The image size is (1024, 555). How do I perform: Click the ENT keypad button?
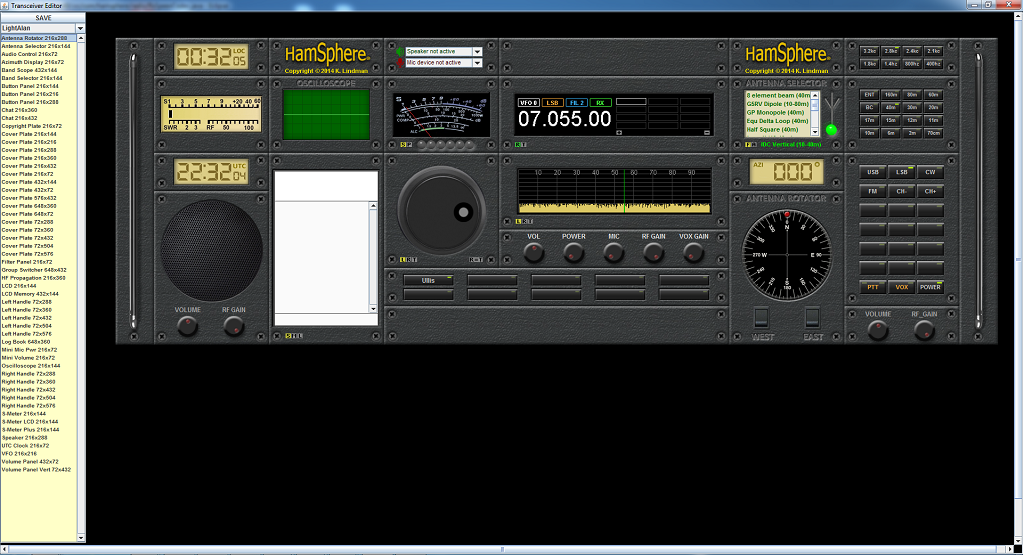tap(869, 95)
